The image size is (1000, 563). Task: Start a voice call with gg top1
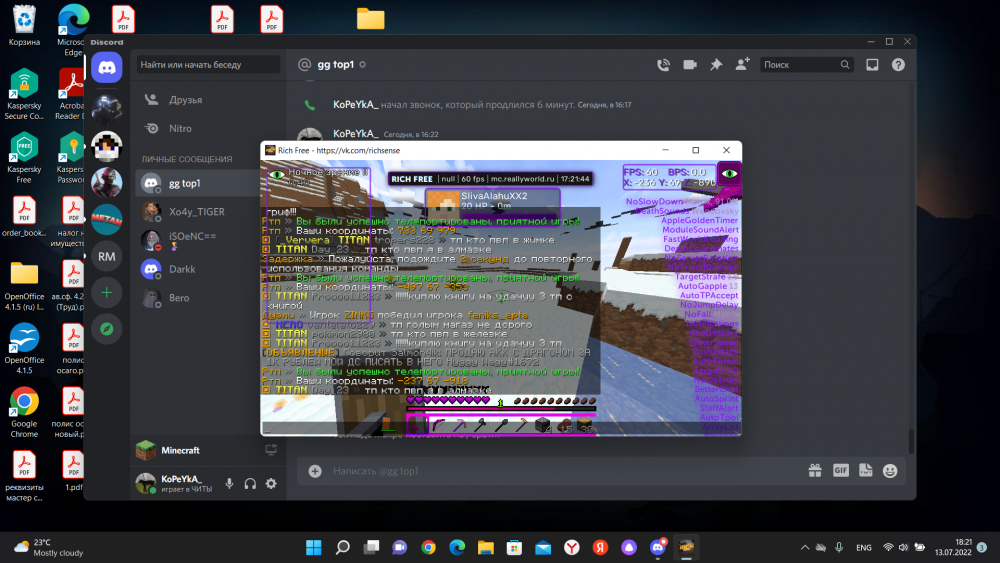[x=663, y=64]
